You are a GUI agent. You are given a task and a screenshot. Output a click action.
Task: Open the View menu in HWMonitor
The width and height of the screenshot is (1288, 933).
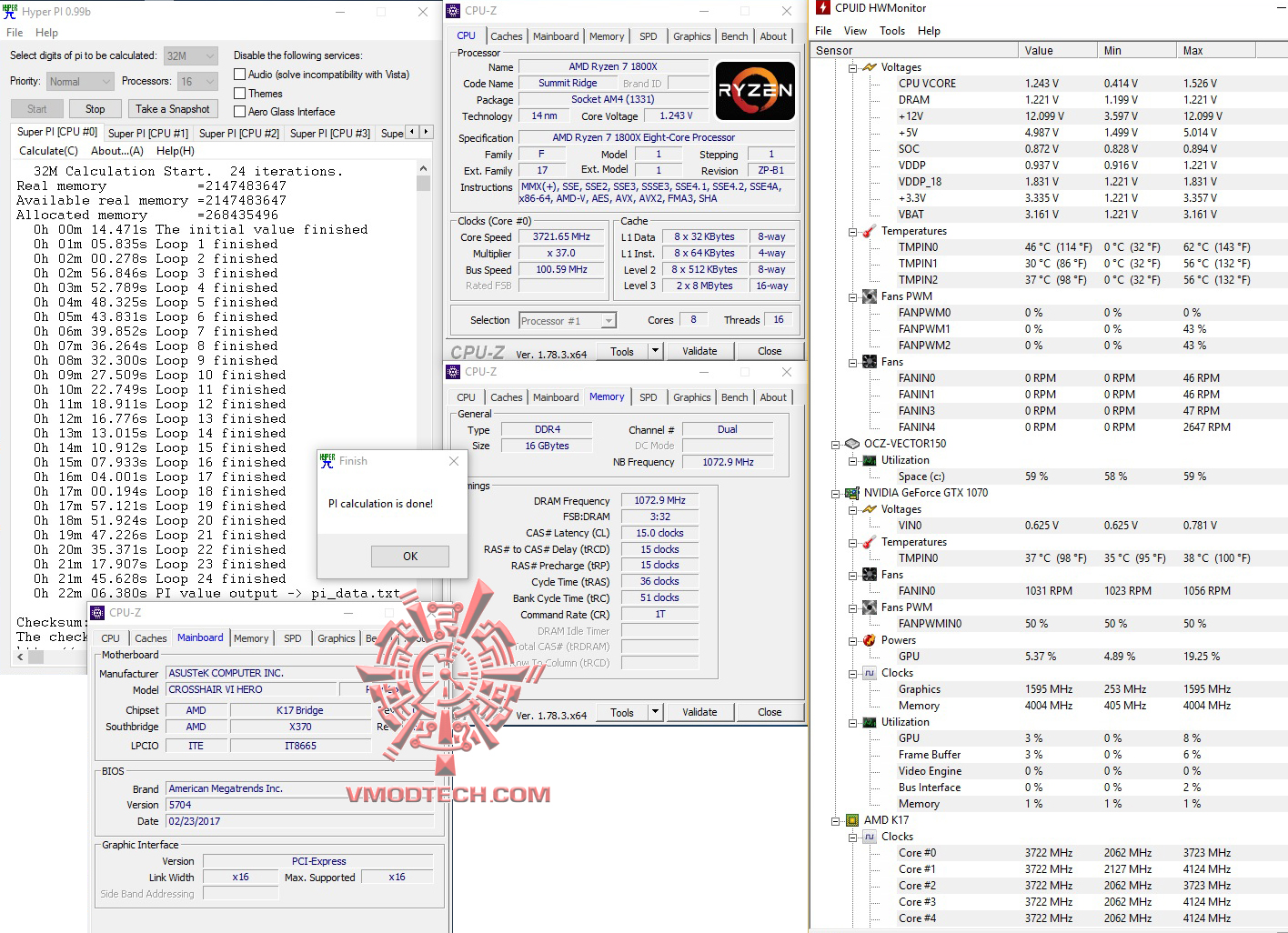[854, 30]
